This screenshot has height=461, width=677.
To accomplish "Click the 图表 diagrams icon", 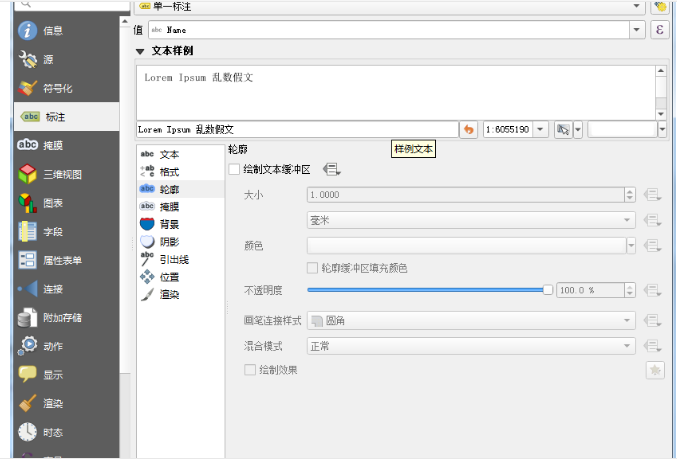I will [x=28, y=203].
